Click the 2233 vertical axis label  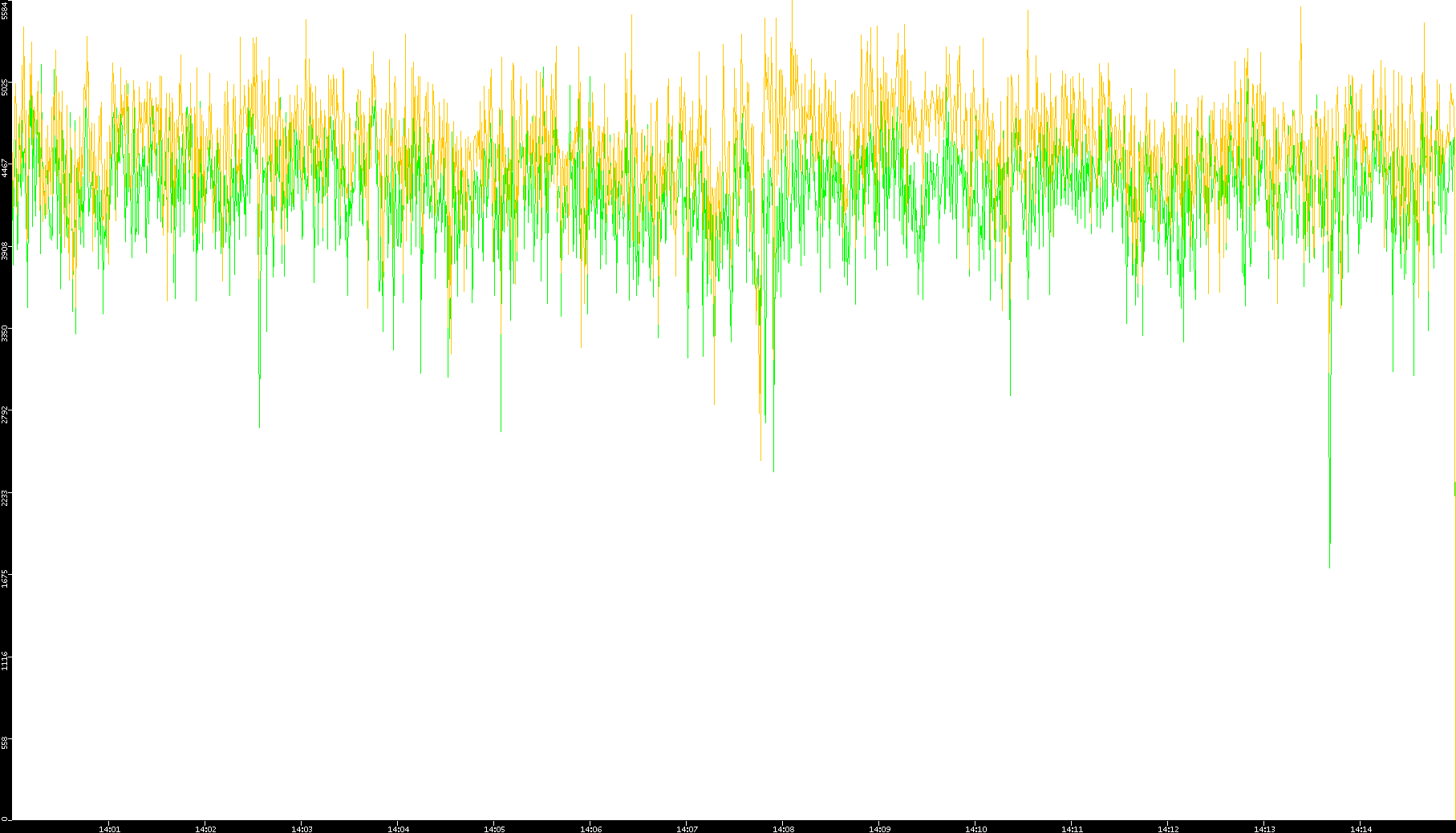pyautogui.click(x=5, y=496)
